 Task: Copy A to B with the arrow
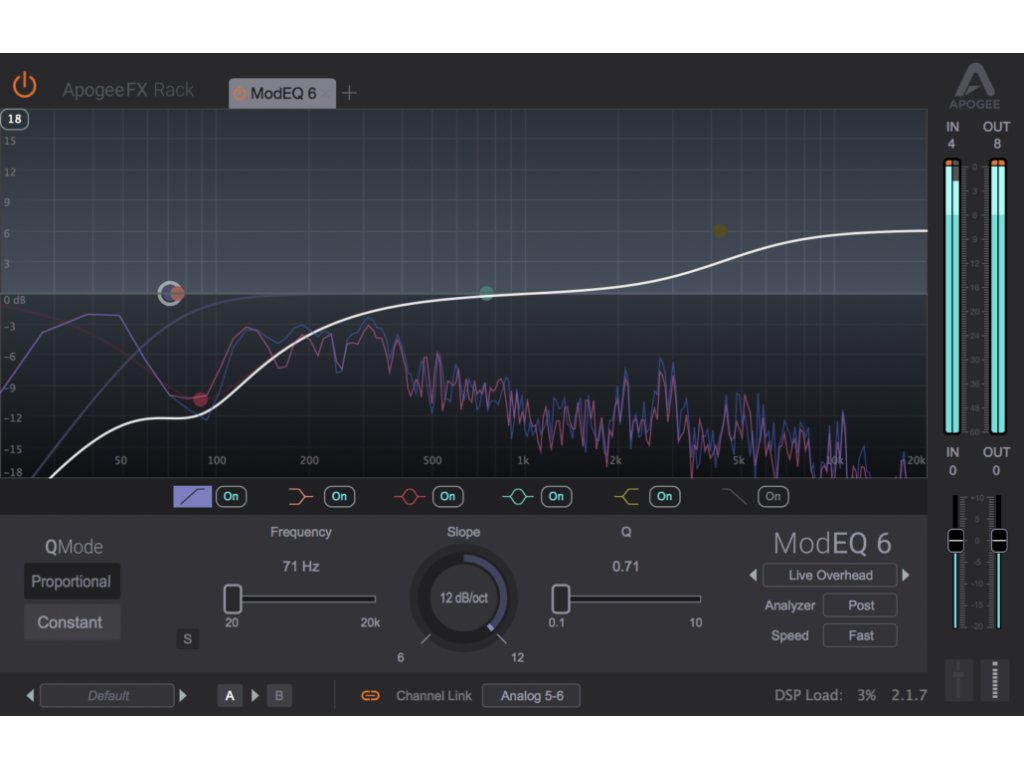click(x=255, y=696)
